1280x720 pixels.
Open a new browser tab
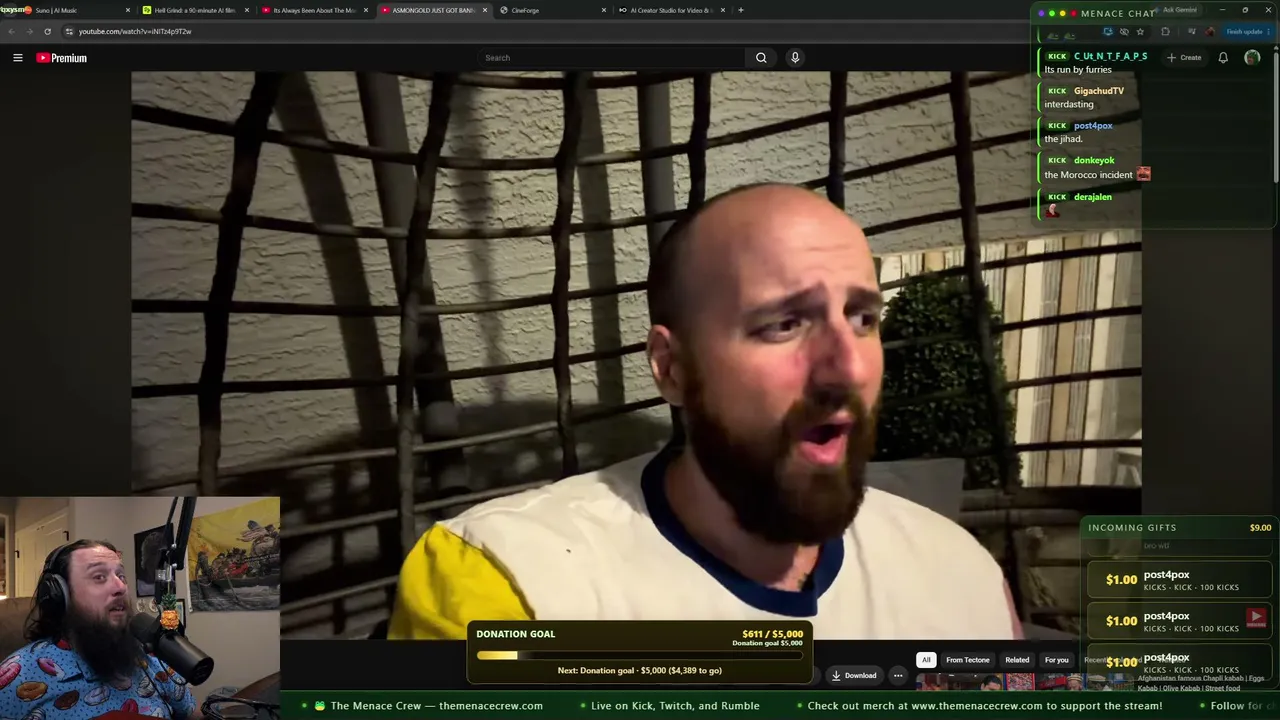tap(740, 10)
